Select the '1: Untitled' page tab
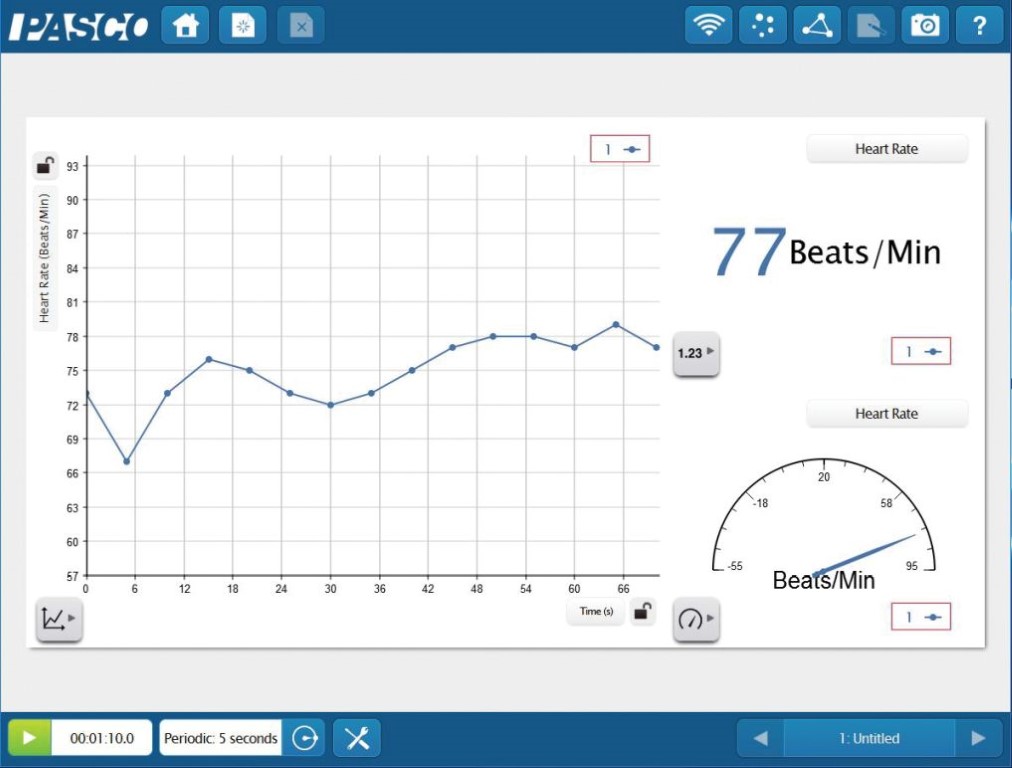 (x=869, y=739)
